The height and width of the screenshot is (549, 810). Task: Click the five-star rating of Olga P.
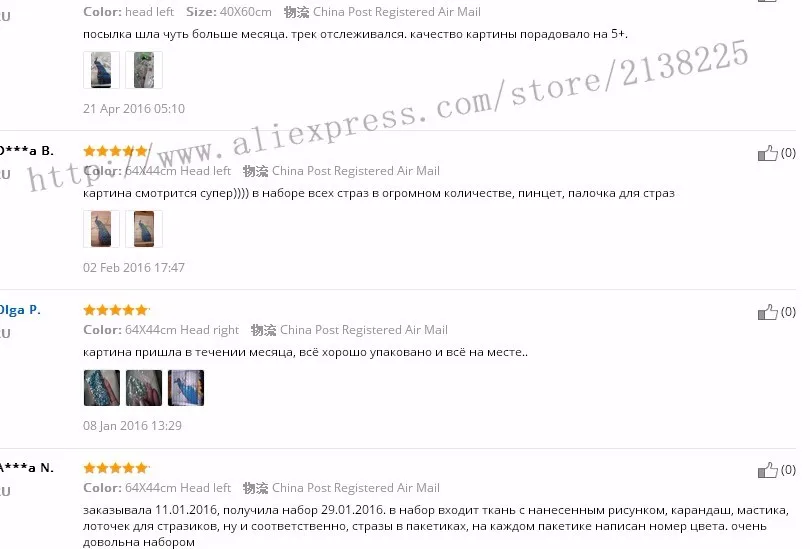click(x=116, y=310)
